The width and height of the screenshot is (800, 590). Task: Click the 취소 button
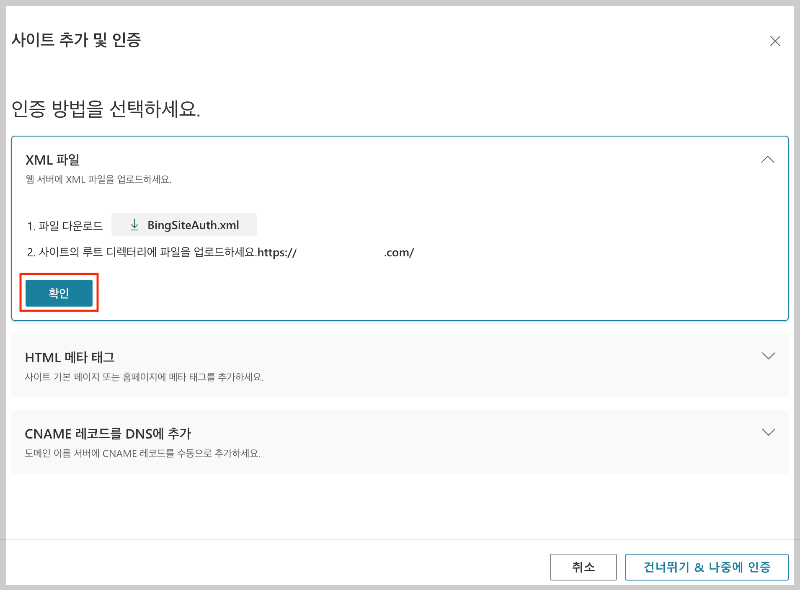click(583, 567)
